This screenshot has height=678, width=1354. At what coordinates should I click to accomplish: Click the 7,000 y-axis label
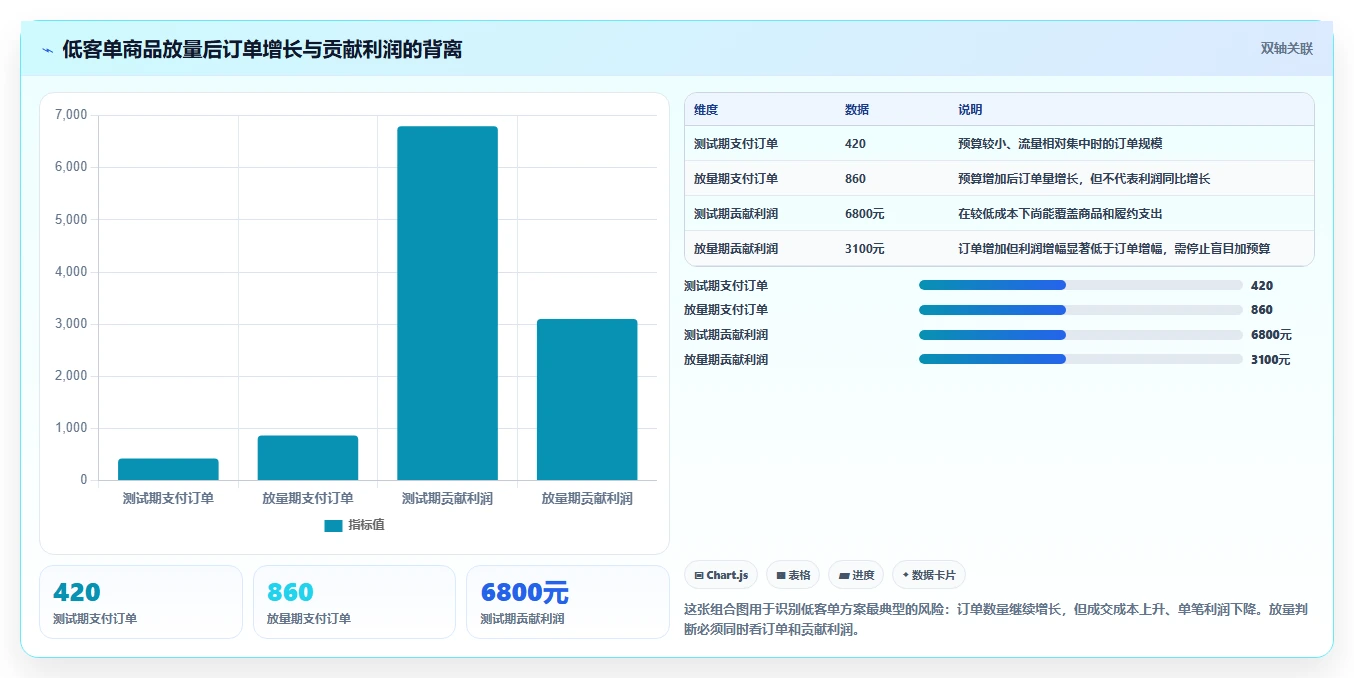71,115
